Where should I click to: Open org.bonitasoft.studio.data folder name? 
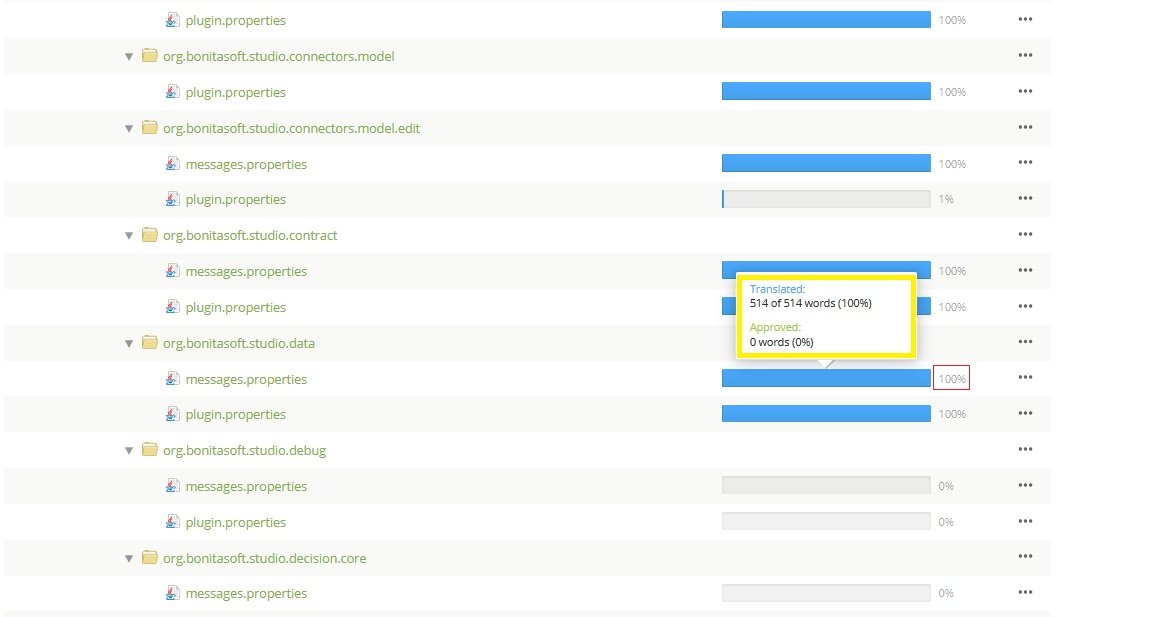[239, 343]
